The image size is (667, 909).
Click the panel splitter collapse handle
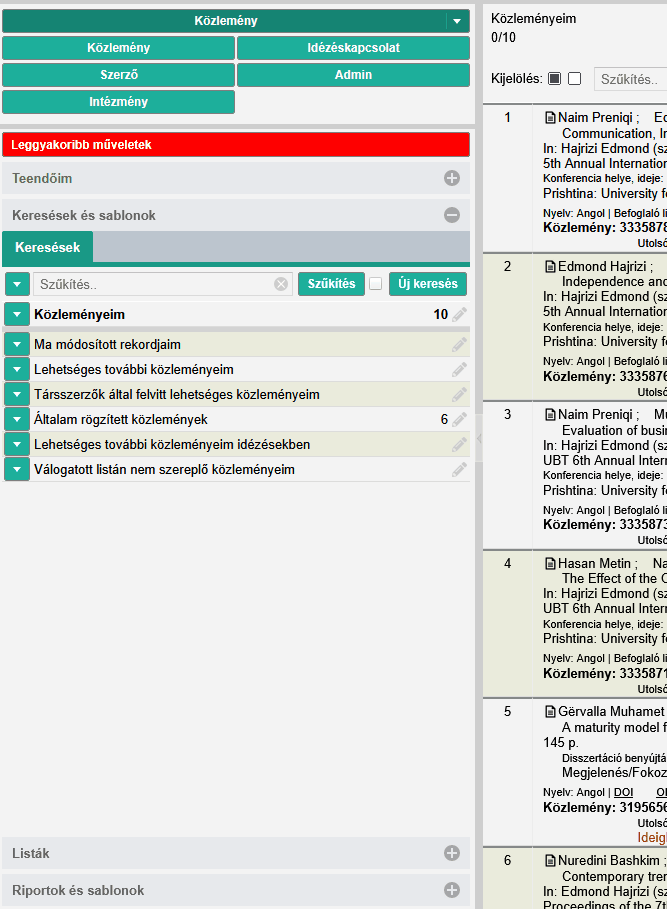pyautogui.click(x=479, y=438)
